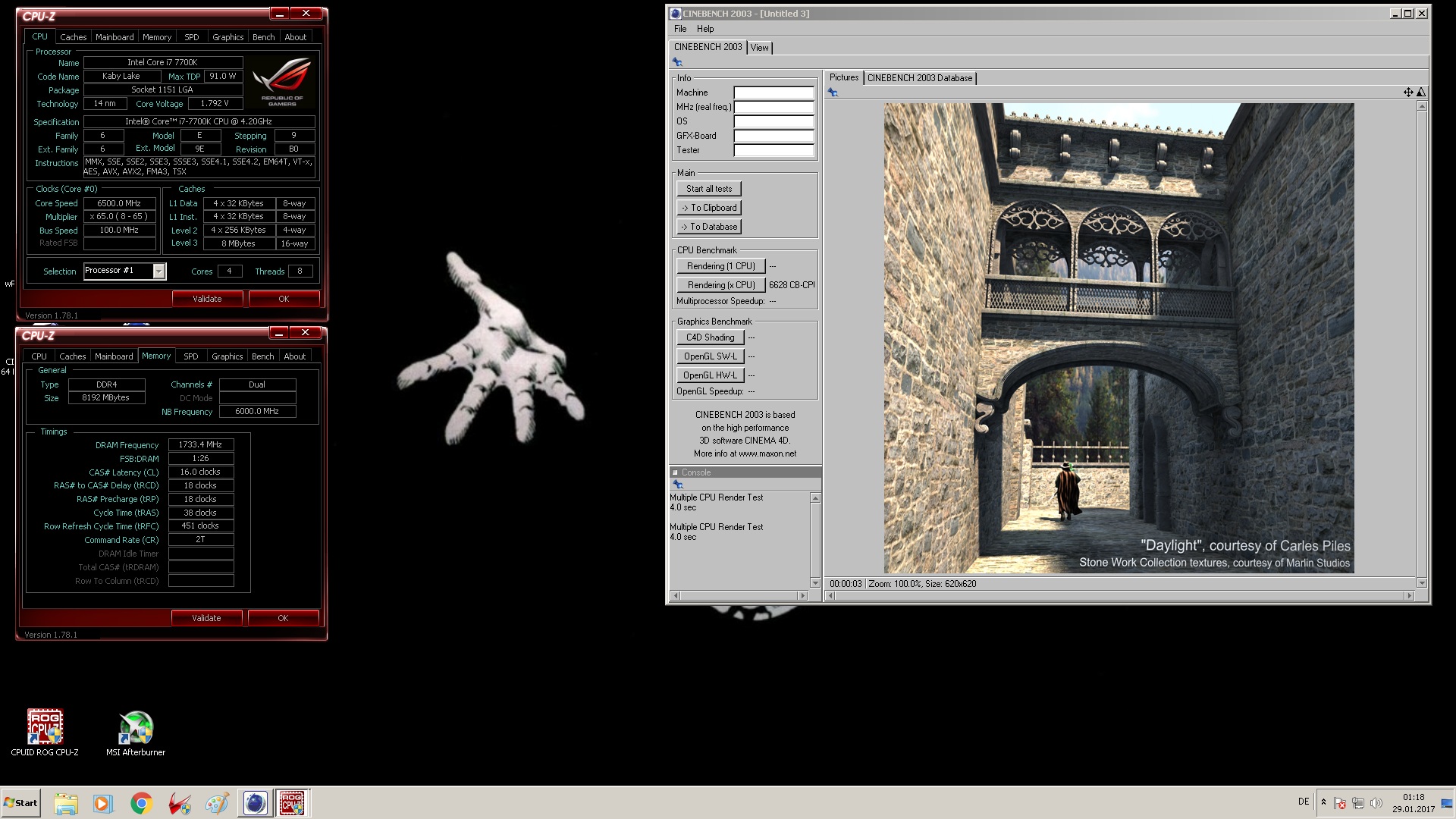Select the CINEBENCH 2003 Database tab
Image resolution: width=1456 pixels, height=819 pixels.
point(920,78)
